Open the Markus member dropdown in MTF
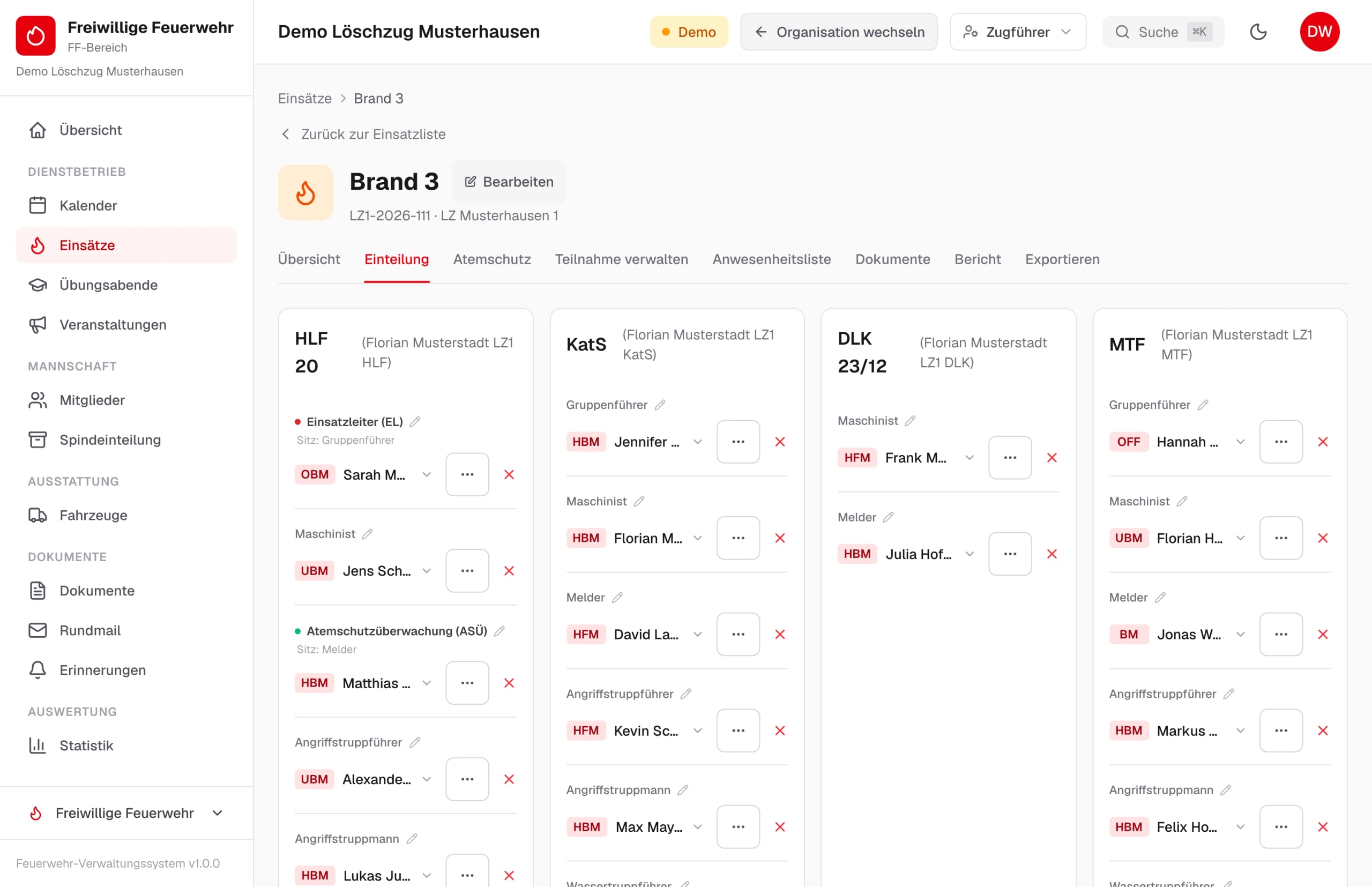The width and height of the screenshot is (1372, 887). click(x=1178, y=731)
